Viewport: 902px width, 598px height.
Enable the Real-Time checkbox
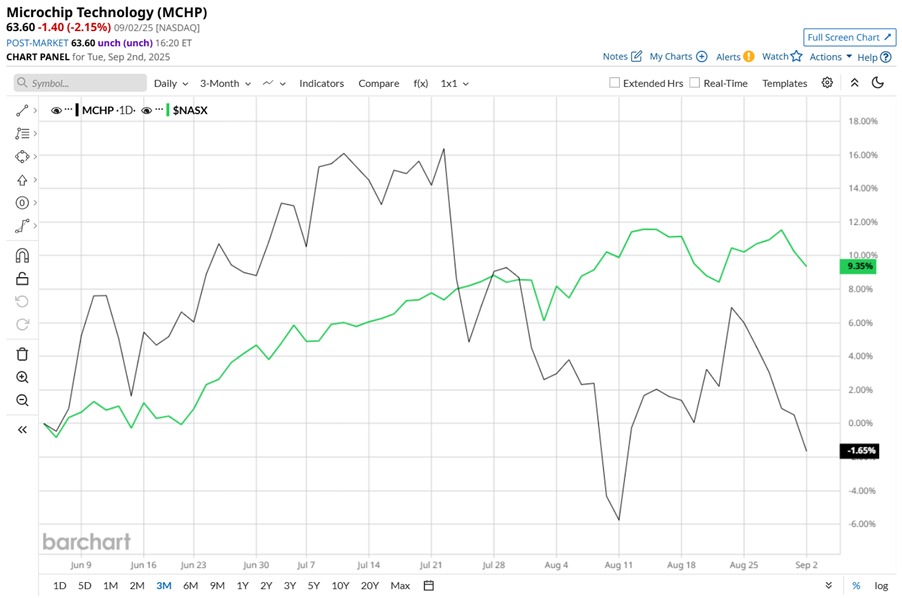coord(695,83)
